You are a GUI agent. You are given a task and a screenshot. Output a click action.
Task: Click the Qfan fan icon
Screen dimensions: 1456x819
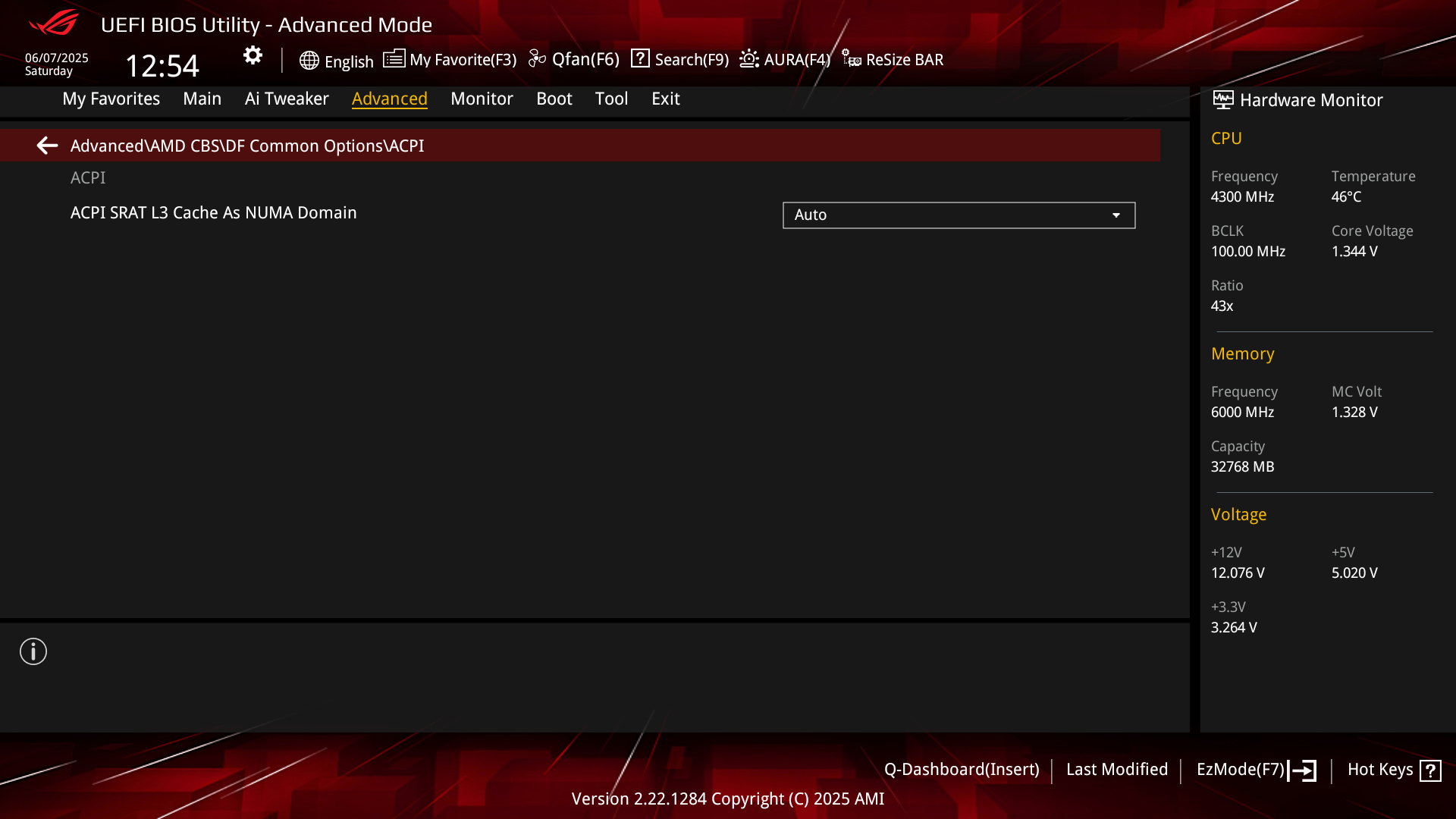[537, 58]
